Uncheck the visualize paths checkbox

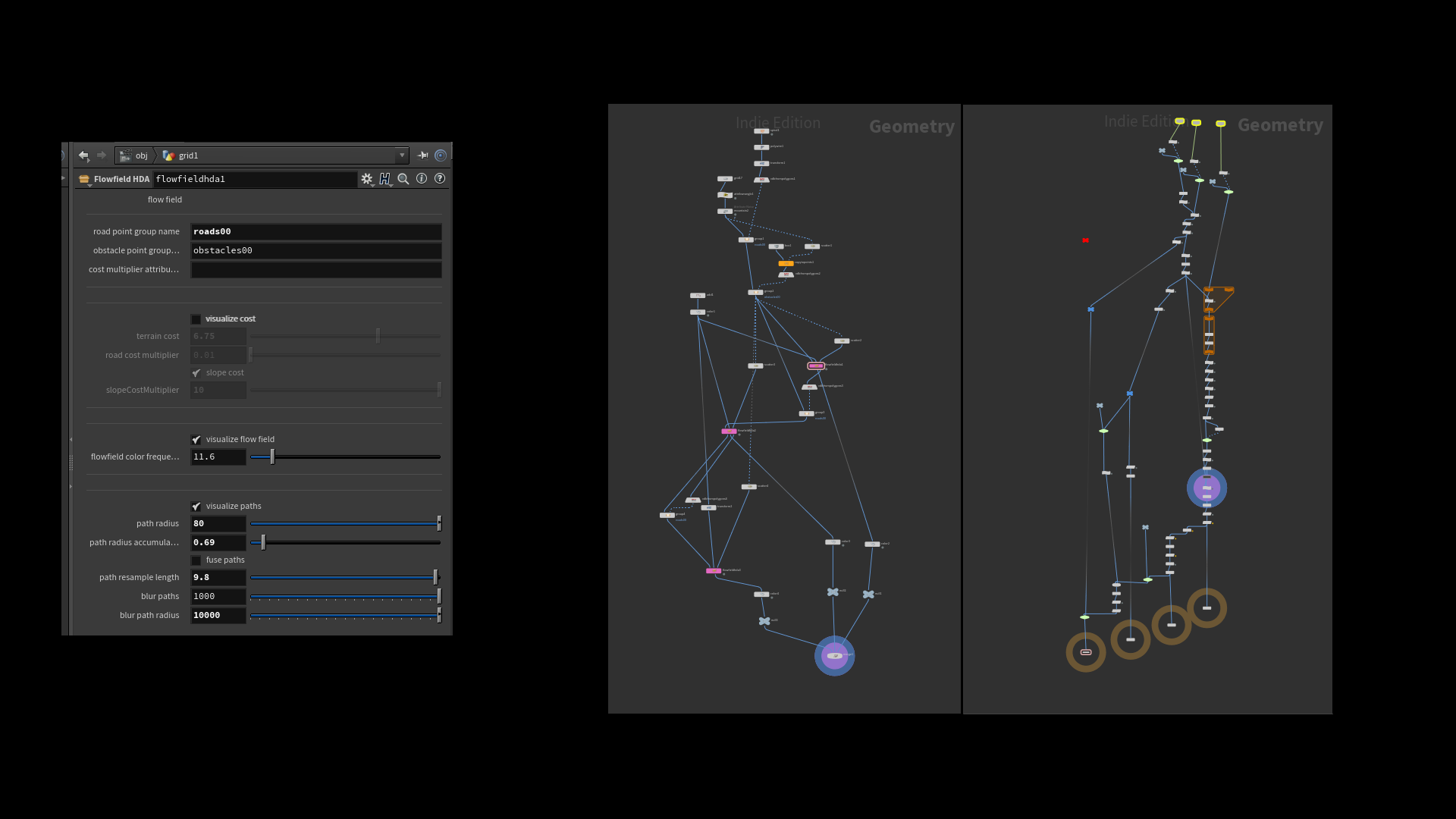pos(196,507)
